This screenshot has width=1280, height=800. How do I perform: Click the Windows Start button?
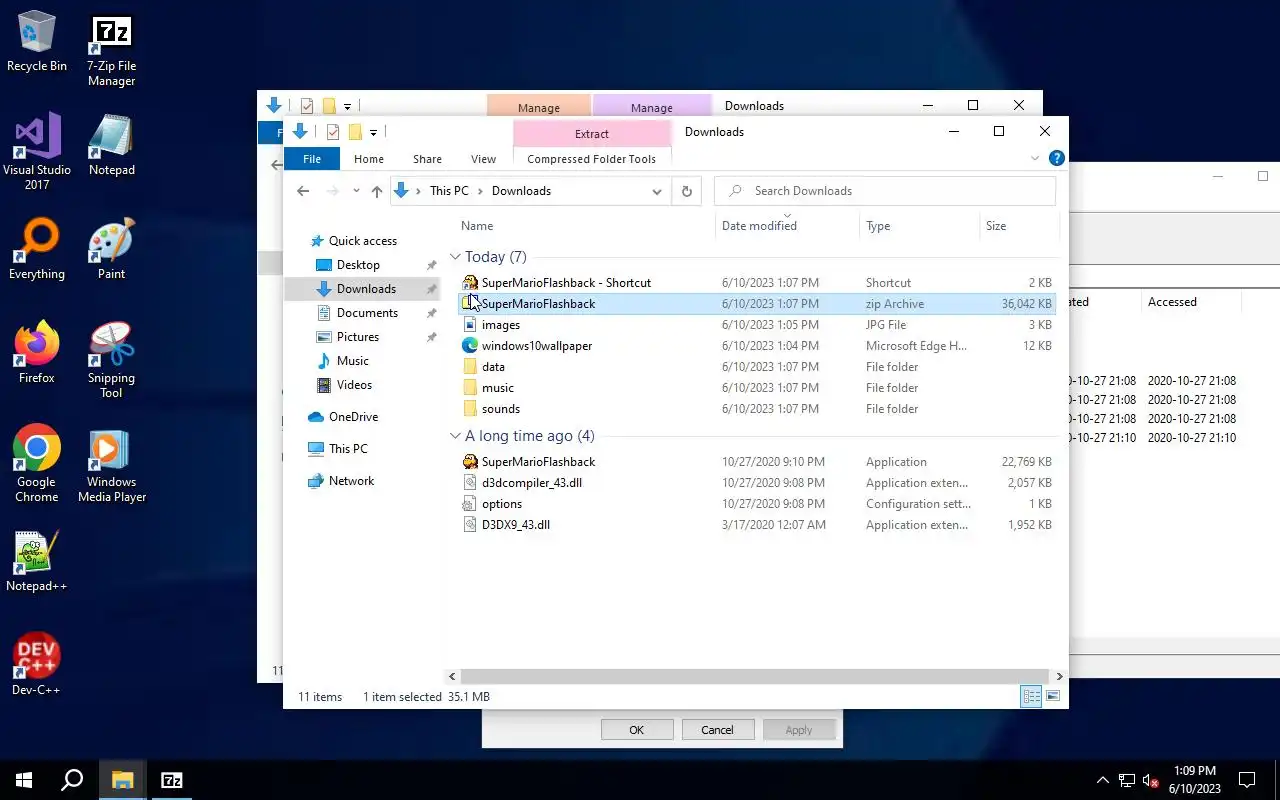(24, 780)
